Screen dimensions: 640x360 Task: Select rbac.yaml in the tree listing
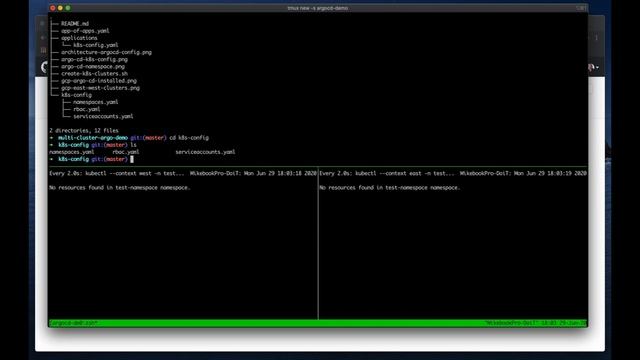click(x=87, y=109)
